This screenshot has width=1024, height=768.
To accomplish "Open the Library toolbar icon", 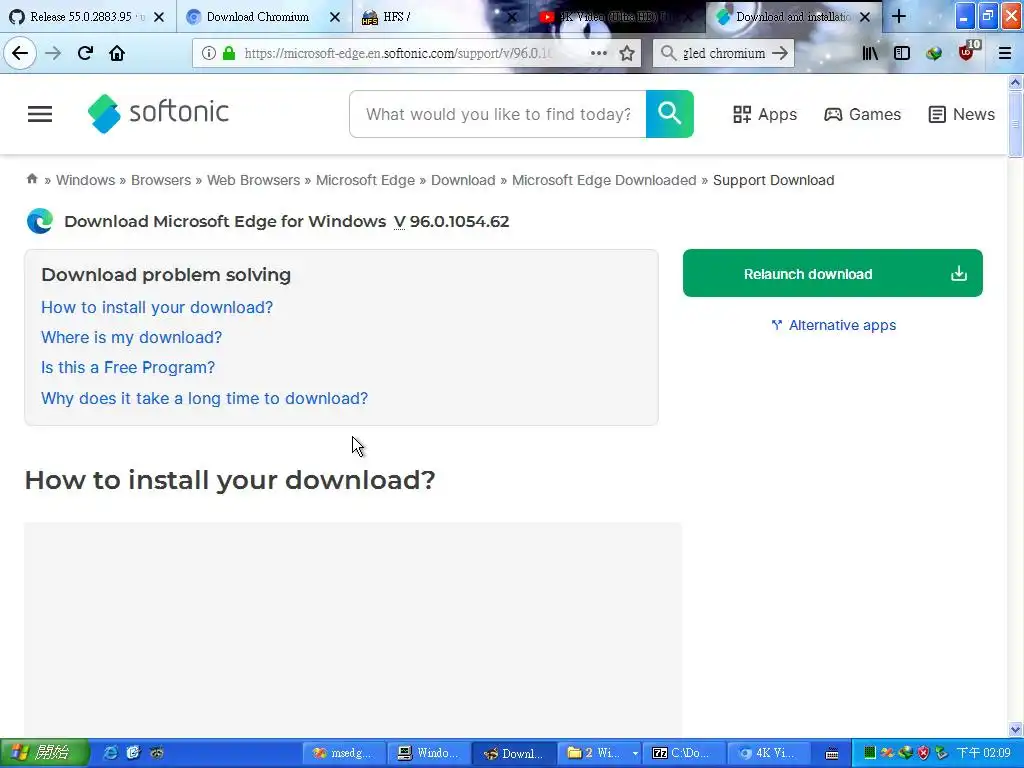I will (870, 53).
